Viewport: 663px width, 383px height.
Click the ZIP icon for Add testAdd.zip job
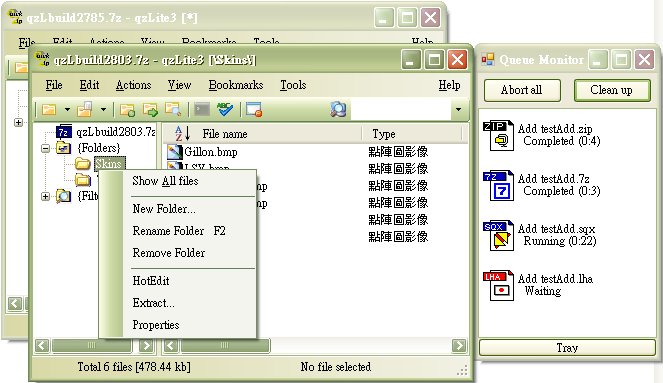click(x=499, y=135)
